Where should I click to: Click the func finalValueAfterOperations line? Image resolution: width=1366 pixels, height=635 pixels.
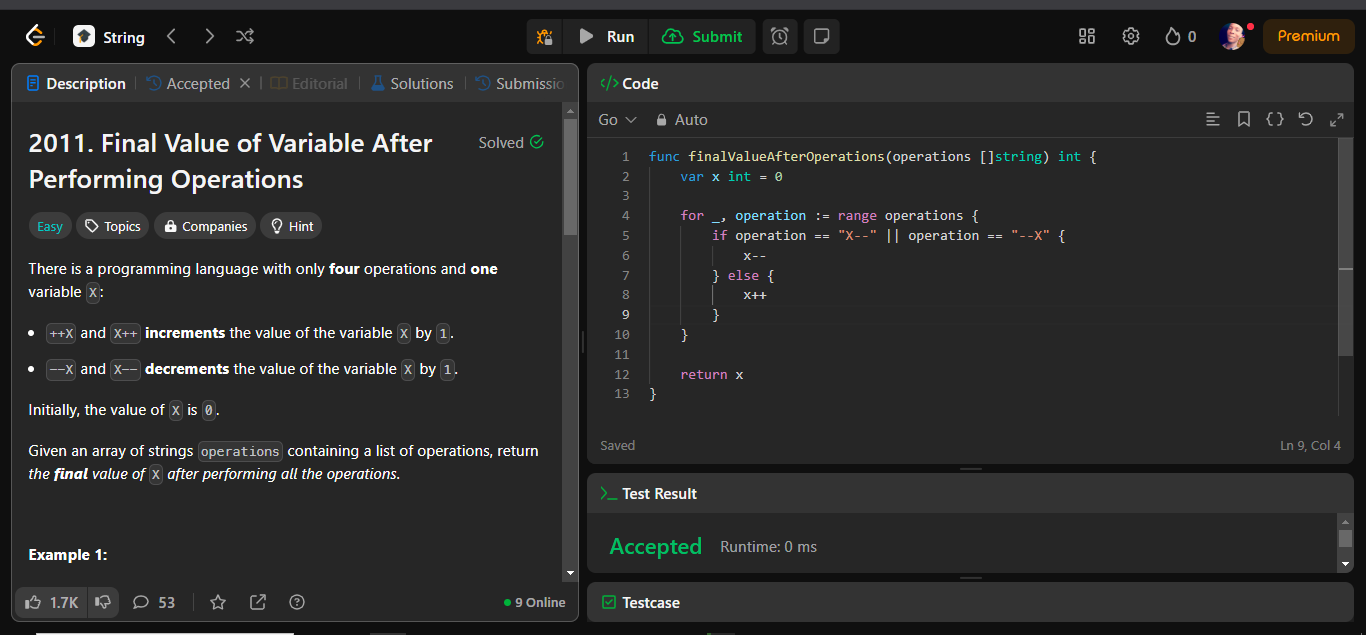coord(873,156)
